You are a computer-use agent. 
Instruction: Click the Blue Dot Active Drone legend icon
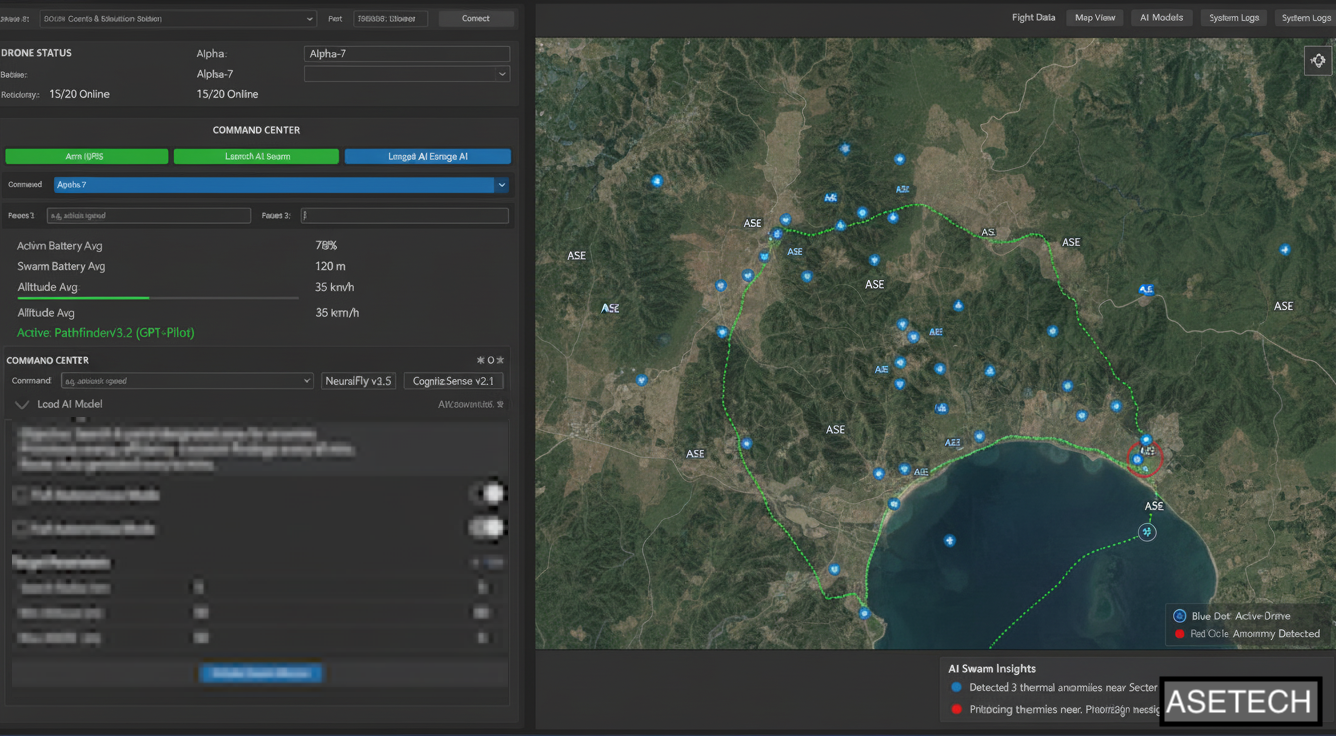click(x=1179, y=616)
